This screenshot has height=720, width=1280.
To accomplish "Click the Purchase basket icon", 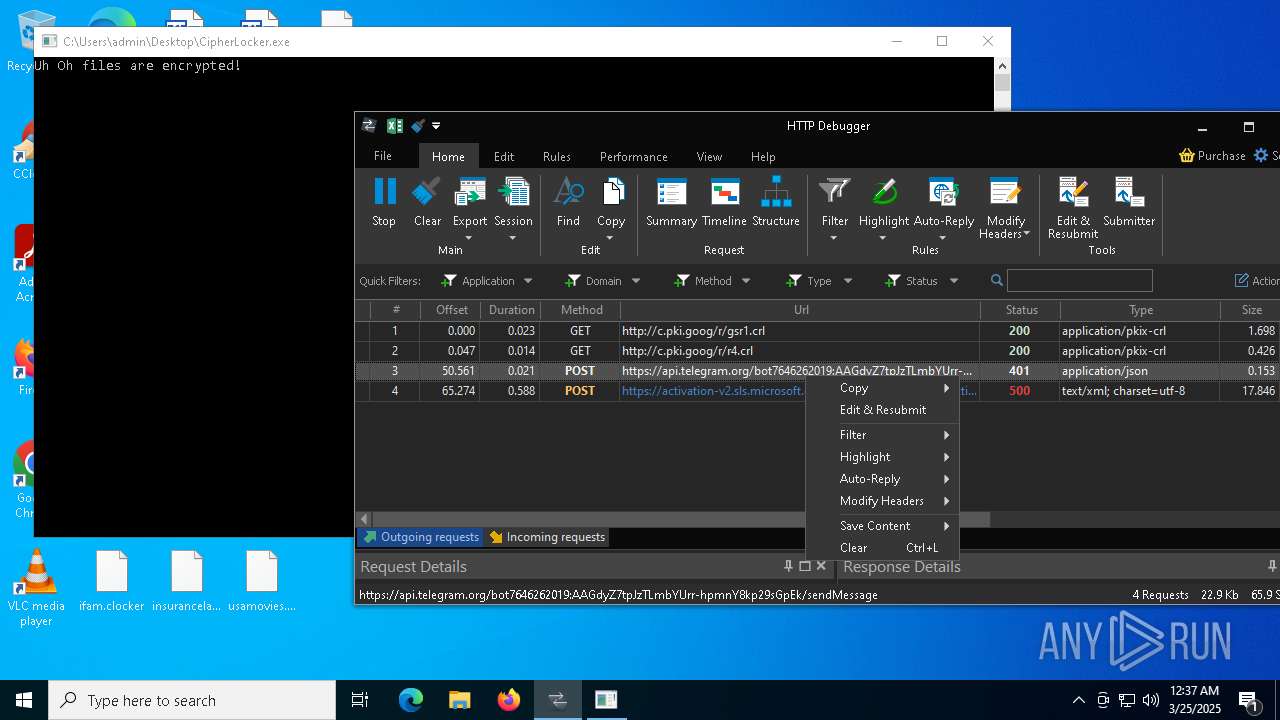I will coord(1187,155).
